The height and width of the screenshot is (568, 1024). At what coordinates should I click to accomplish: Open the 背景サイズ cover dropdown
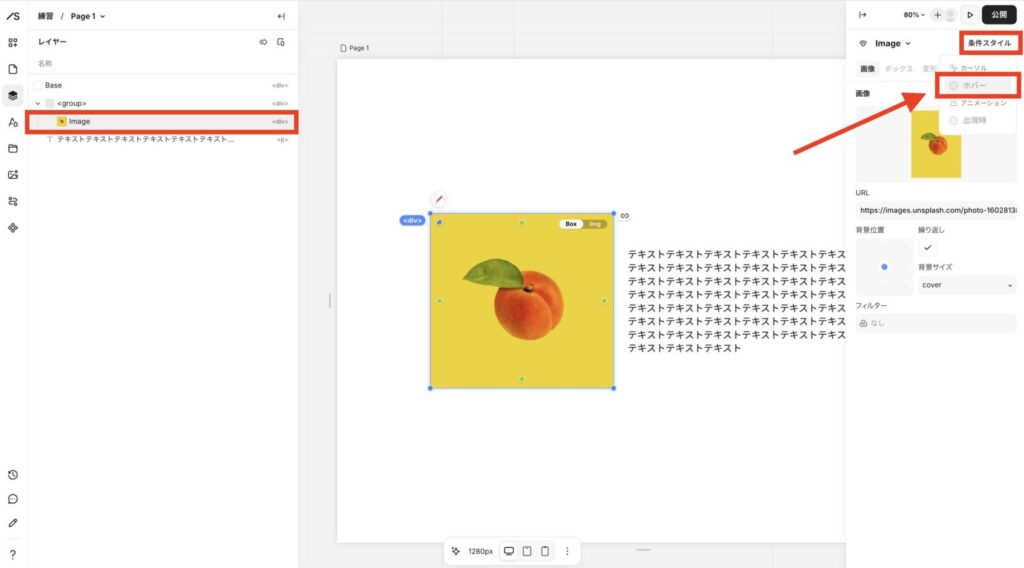[x=966, y=285]
